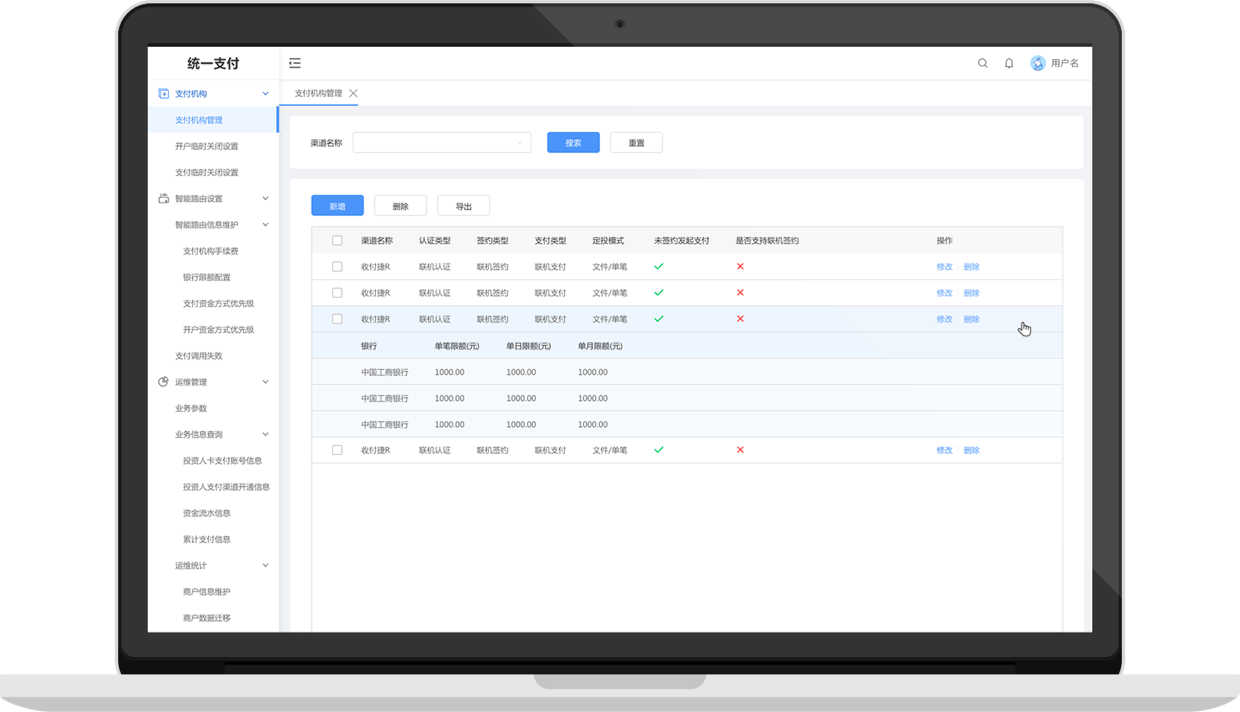Open the 渠道名称 dropdown
The width and height of the screenshot is (1240, 712).
(x=441, y=143)
